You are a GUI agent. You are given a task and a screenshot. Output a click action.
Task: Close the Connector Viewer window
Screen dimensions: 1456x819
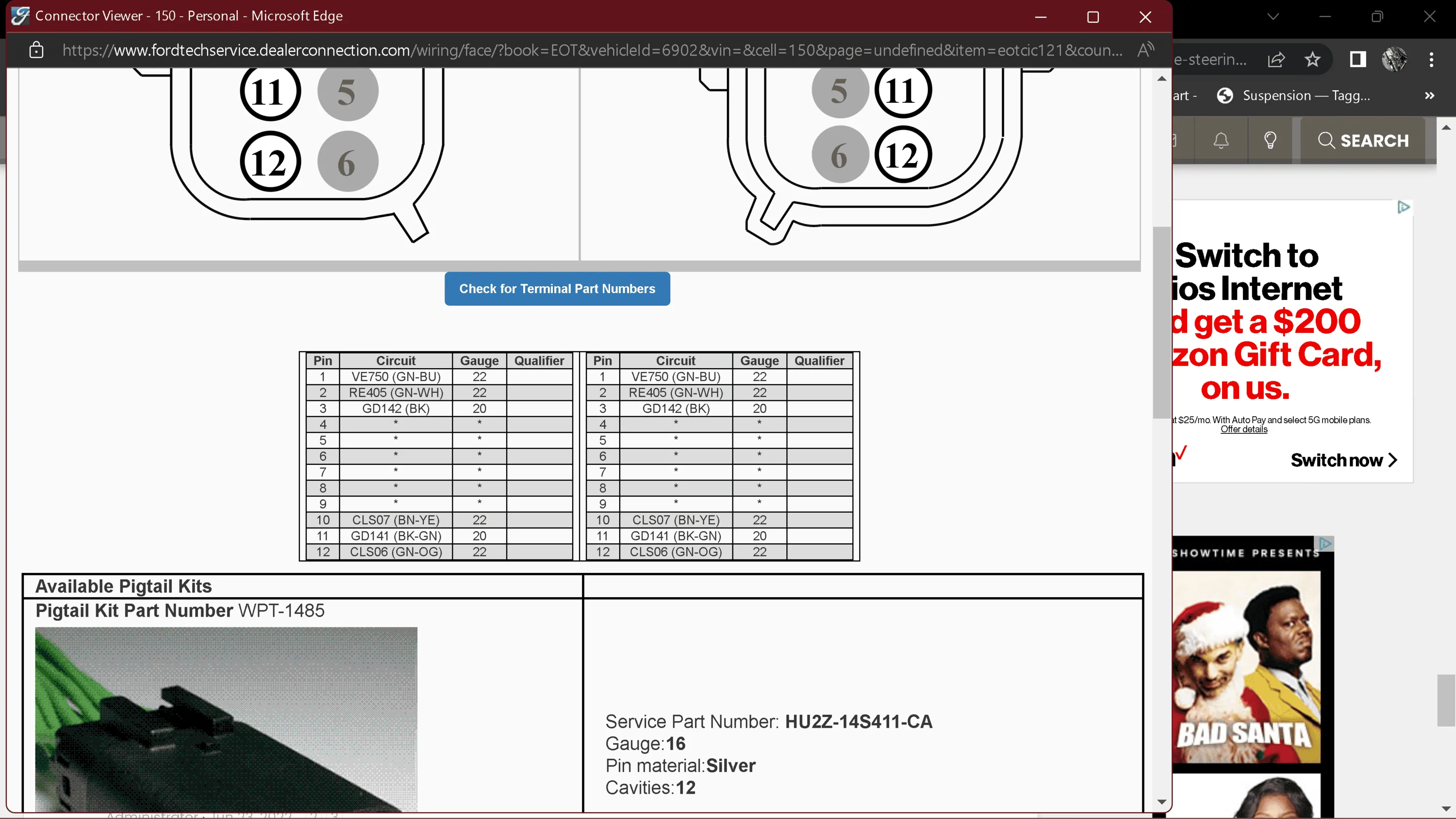point(1145,17)
